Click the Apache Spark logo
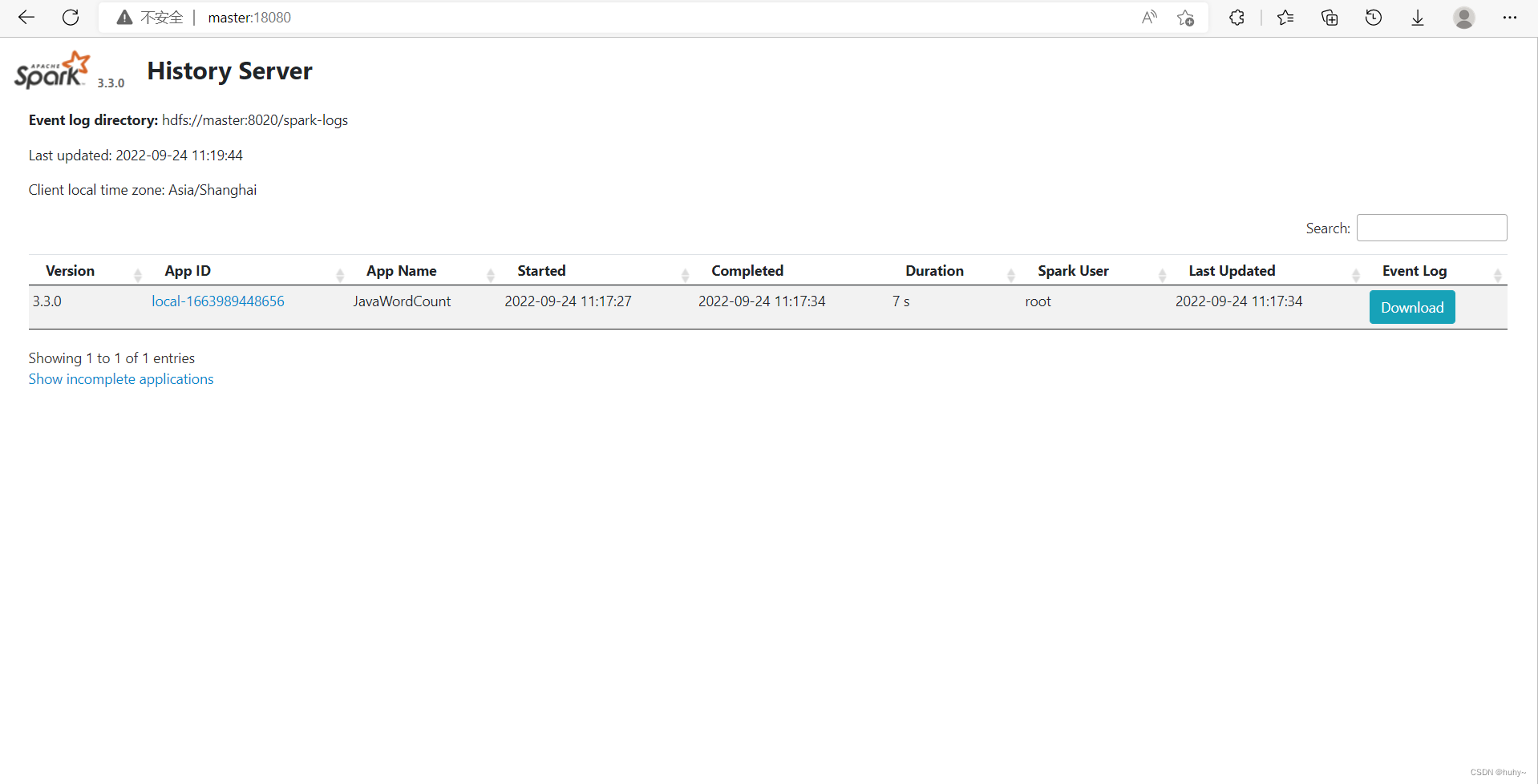The height and width of the screenshot is (784, 1538). [x=52, y=71]
